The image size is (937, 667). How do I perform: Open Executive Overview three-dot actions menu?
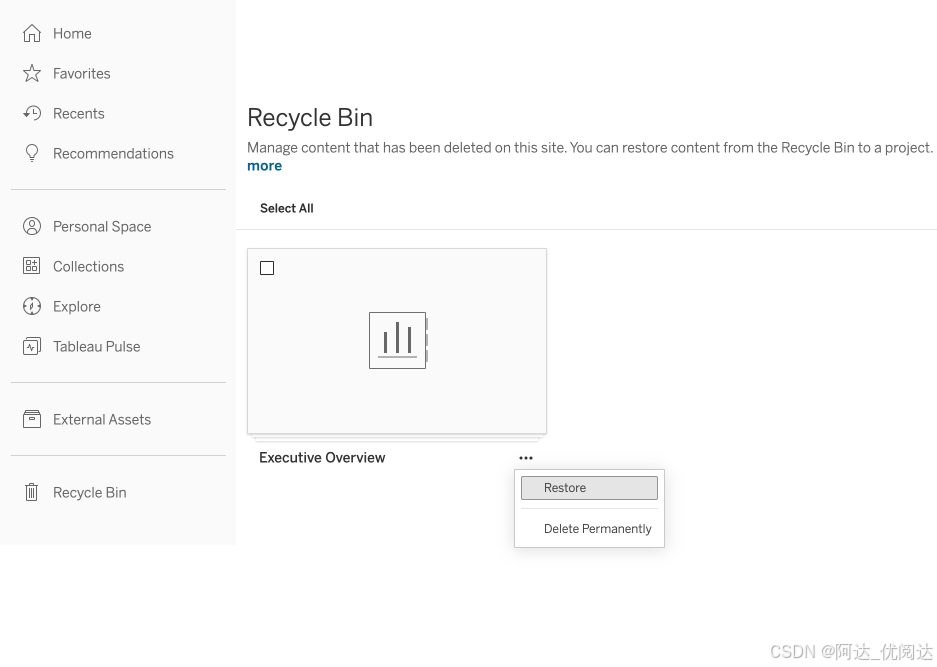526,458
